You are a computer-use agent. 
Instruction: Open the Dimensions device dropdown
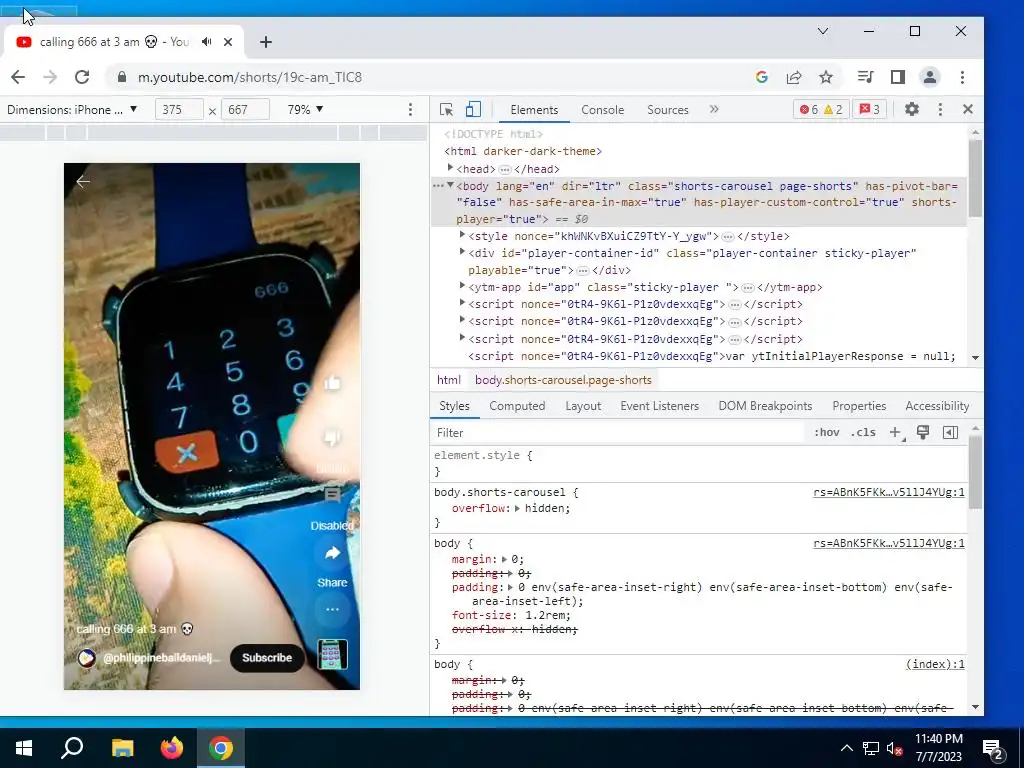pos(72,109)
